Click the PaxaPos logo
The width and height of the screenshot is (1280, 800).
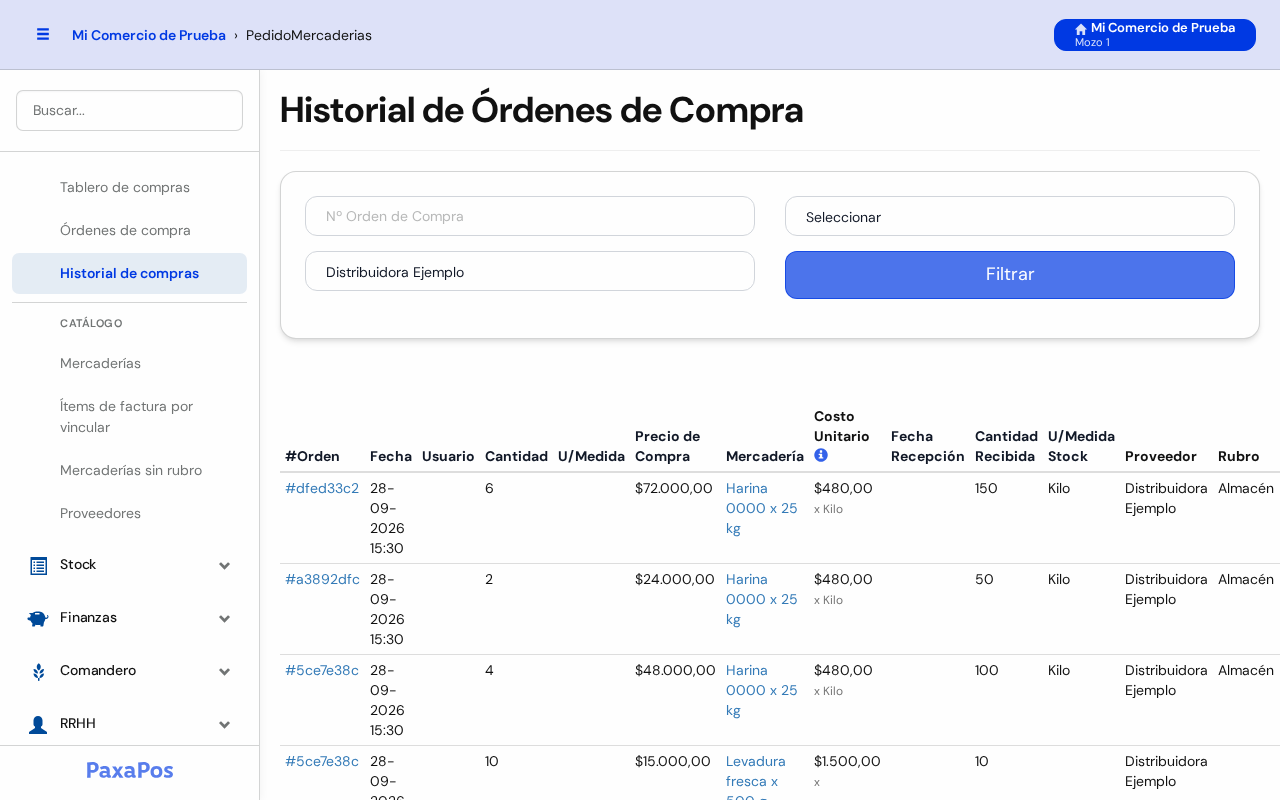point(130,770)
